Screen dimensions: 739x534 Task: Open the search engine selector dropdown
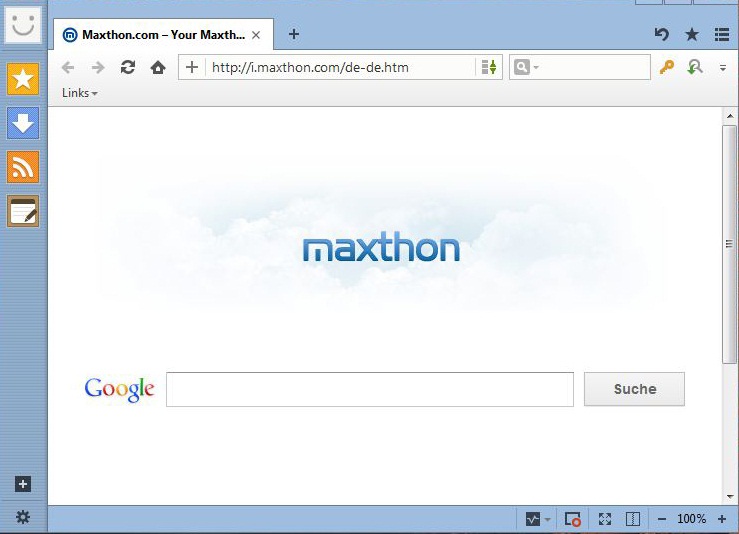click(526, 67)
